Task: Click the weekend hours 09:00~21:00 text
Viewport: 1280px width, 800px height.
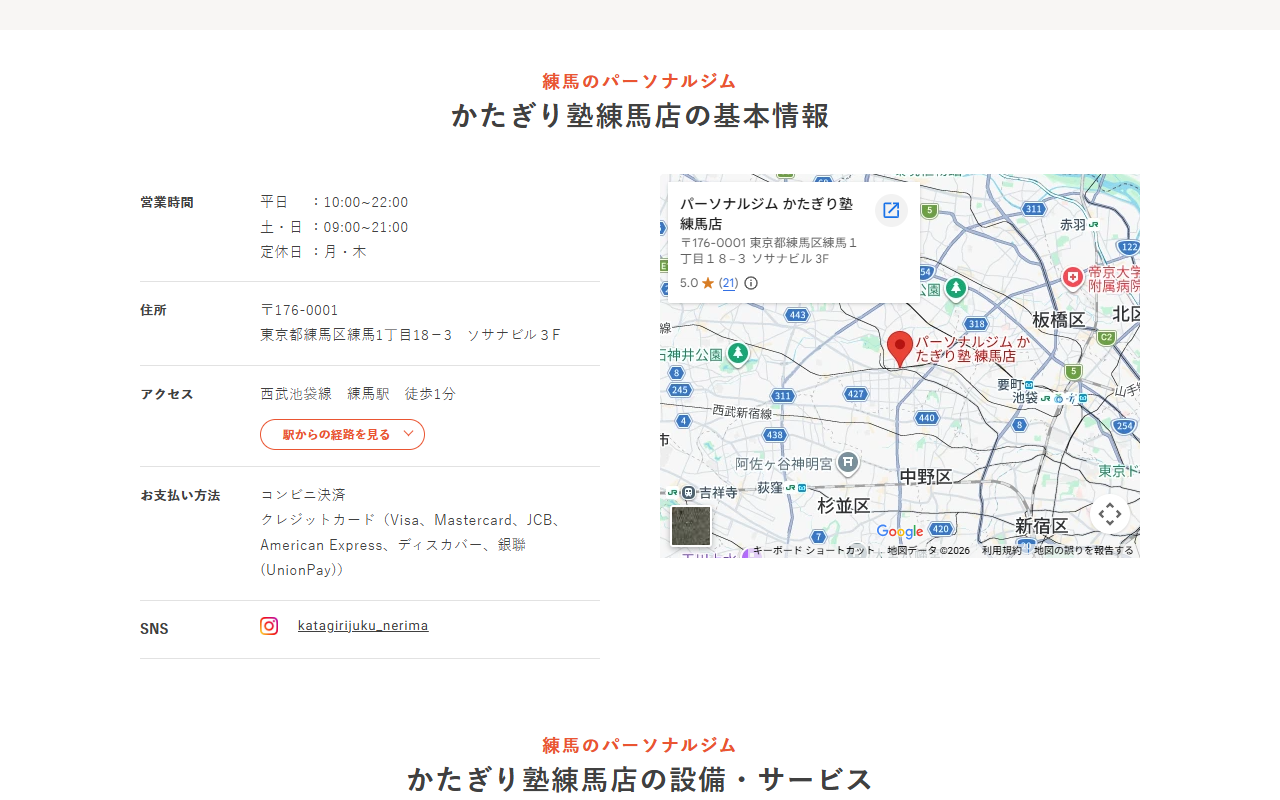Action: pyautogui.click(x=366, y=227)
